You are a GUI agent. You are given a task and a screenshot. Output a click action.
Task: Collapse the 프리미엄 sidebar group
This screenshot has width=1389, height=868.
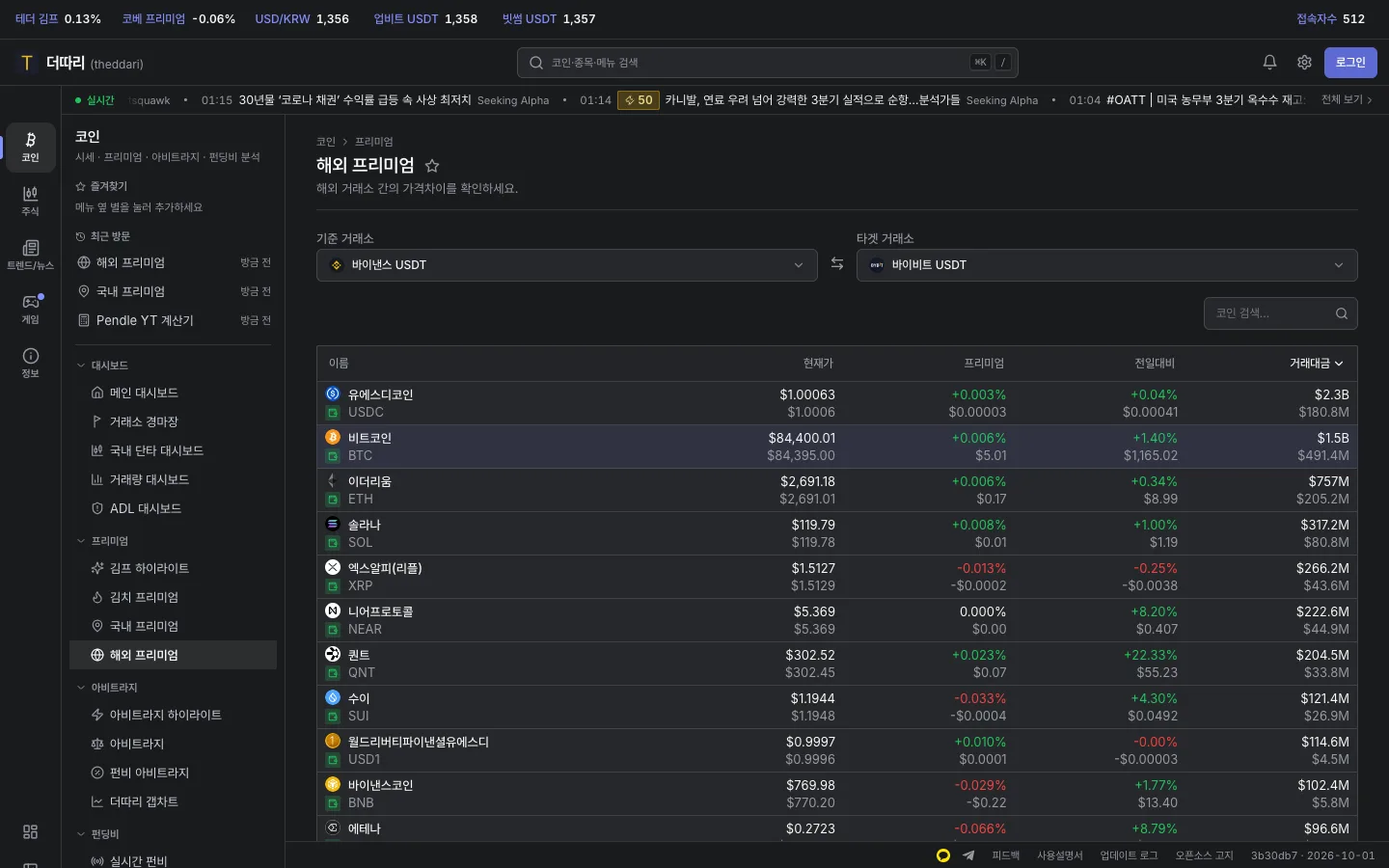pos(102,541)
